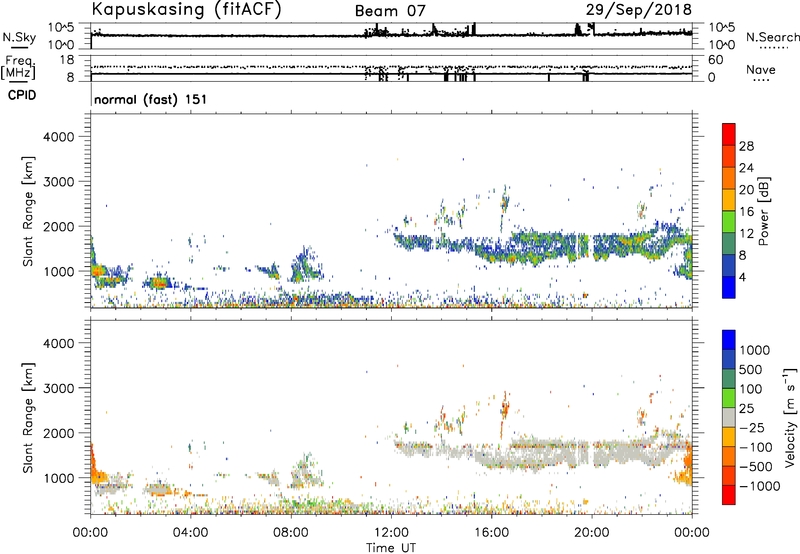The height and width of the screenshot is (554, 800).
Task: Click the date "29/Sep/2018"
Action: [639, 10]
